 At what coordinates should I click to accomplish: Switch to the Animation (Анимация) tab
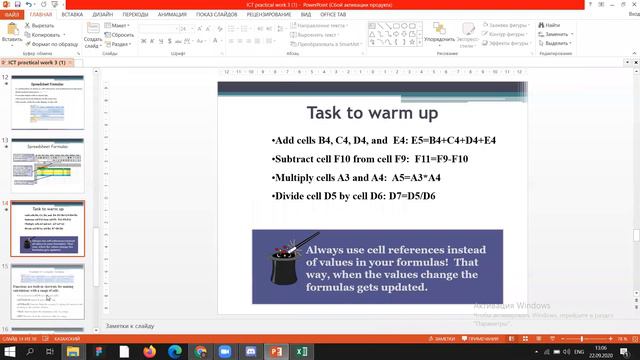172,14
